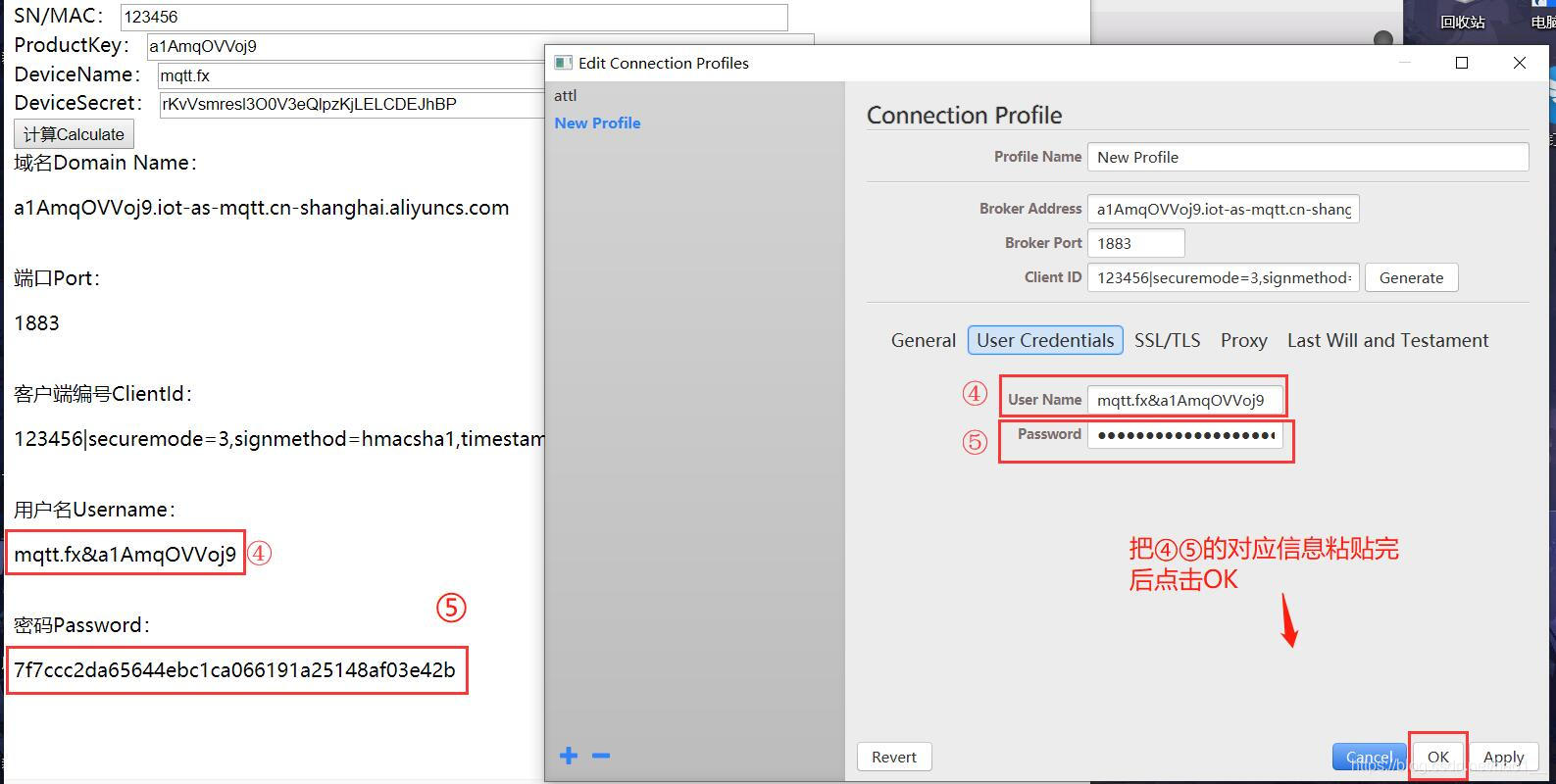Add a new connection profile with plus icon
1556x784 pixels.
pyautogui.click(x=569, y=756)
